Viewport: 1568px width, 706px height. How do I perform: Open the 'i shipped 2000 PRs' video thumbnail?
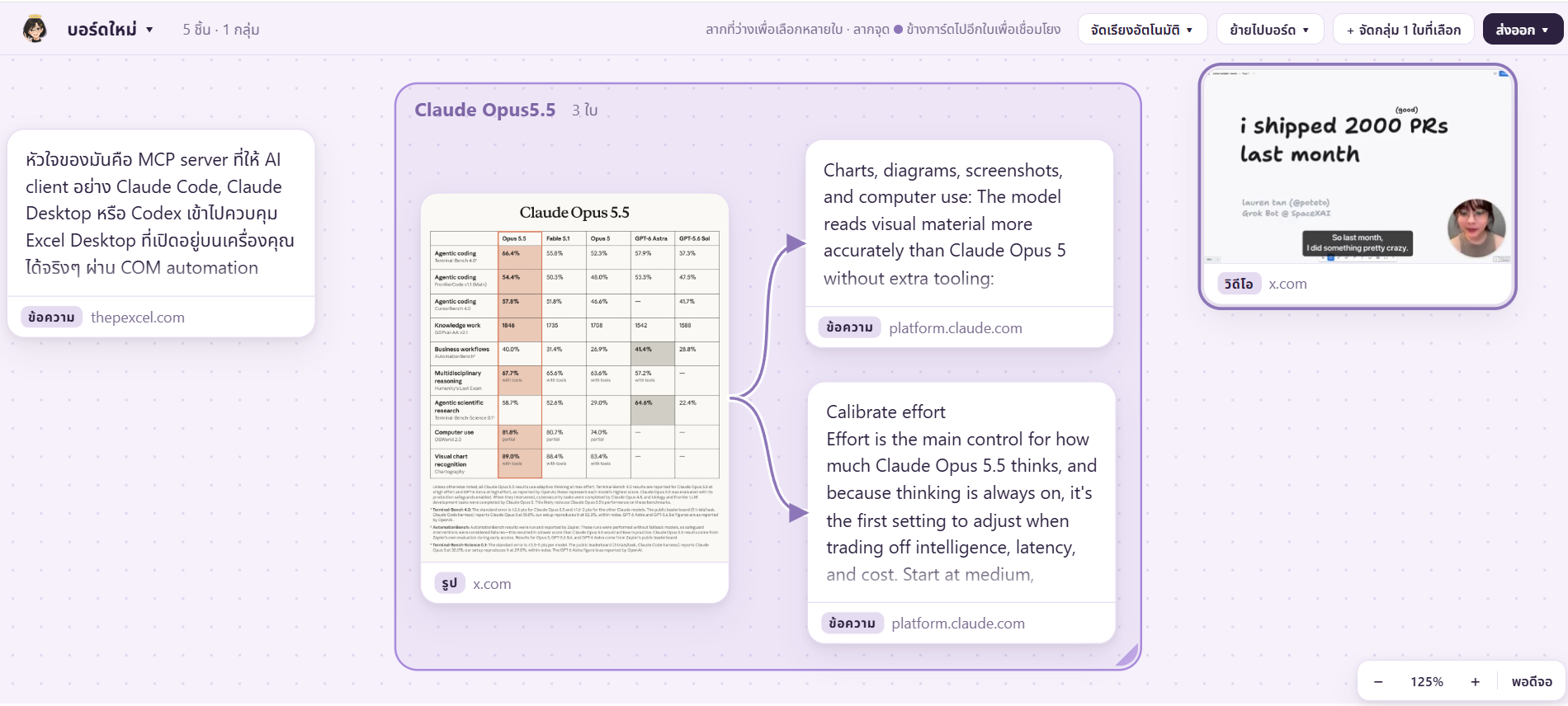coord(1358,166)
